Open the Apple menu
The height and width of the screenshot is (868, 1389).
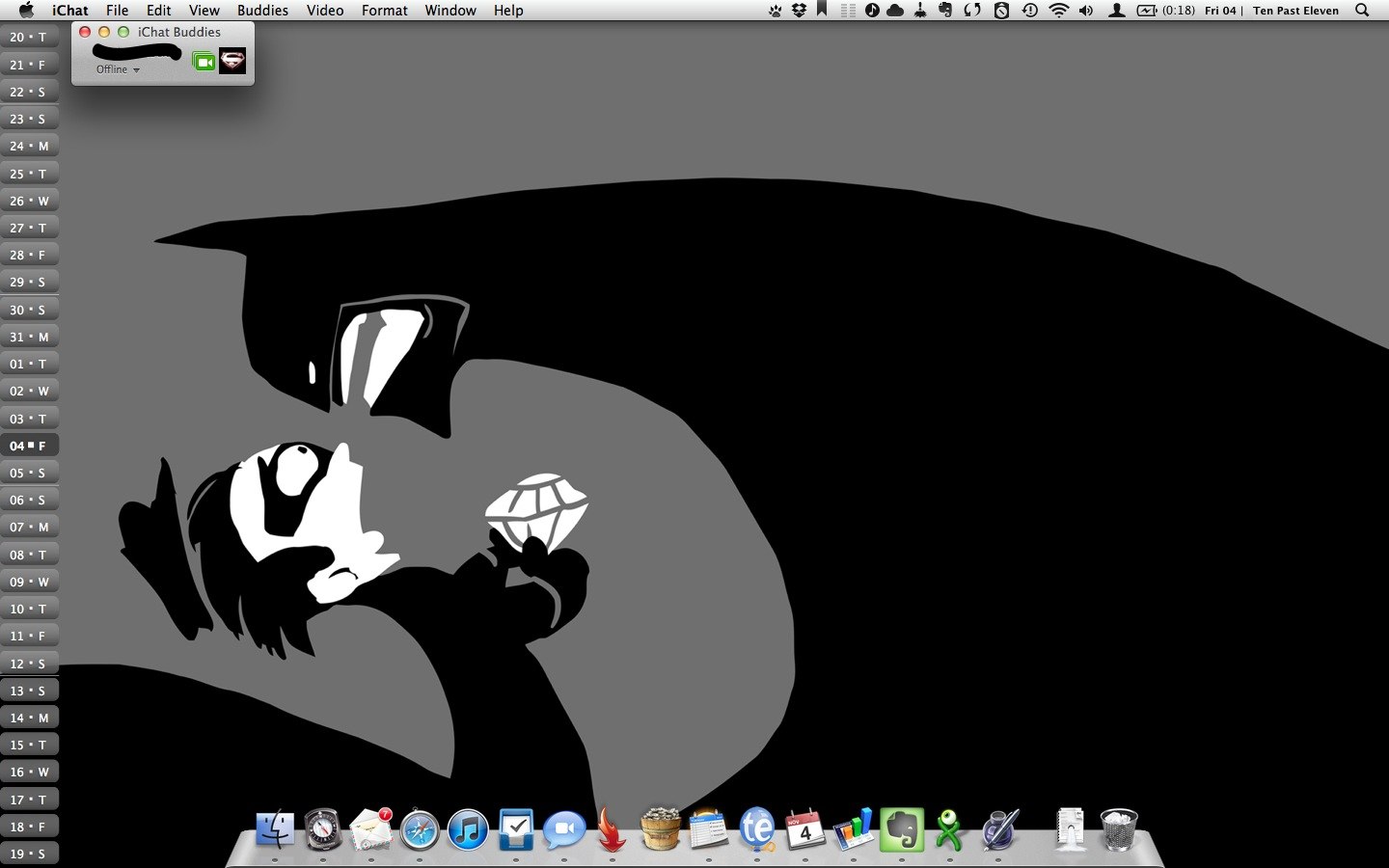click(x=26, y=11)
